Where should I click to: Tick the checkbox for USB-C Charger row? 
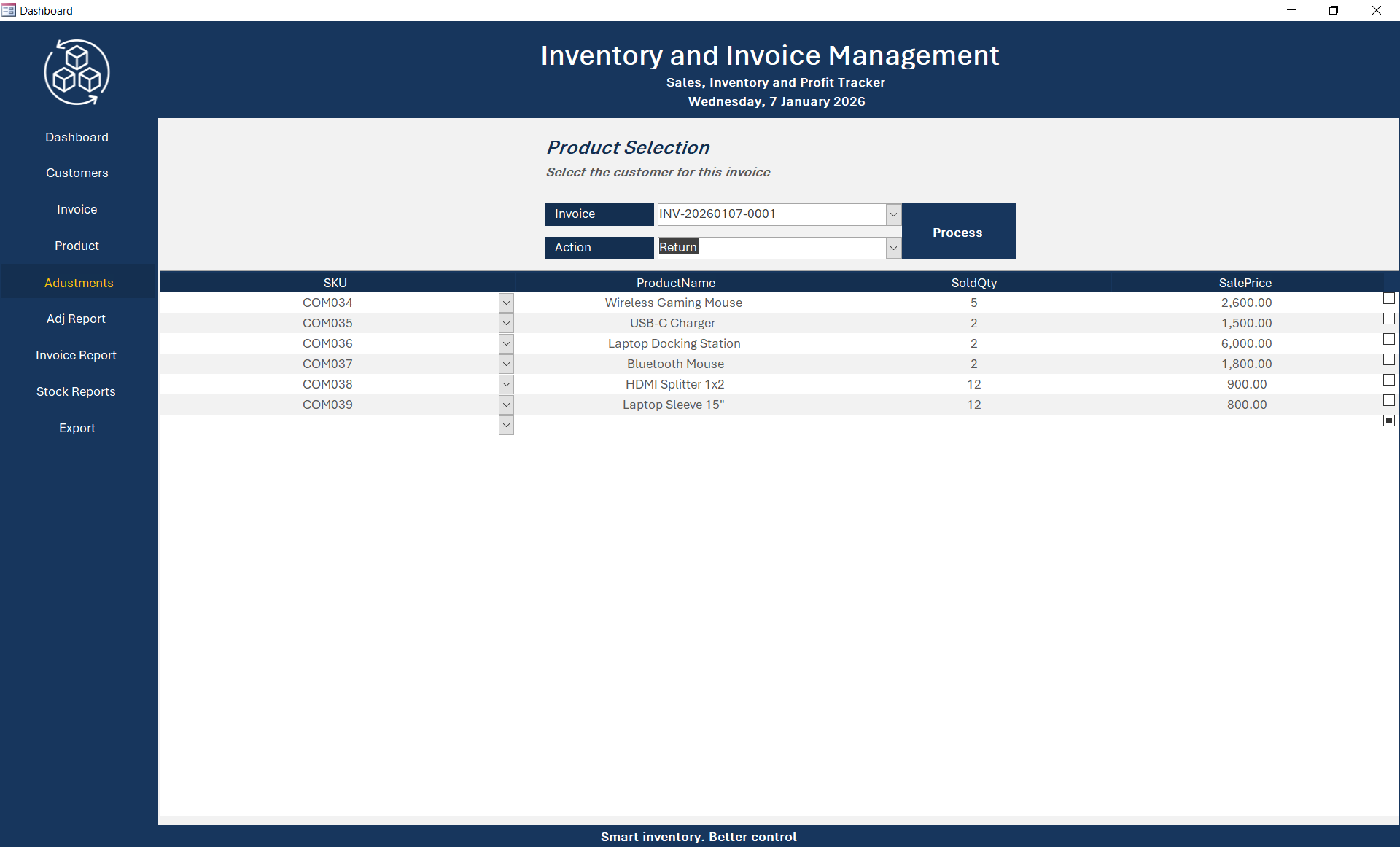coord(1389,319)
